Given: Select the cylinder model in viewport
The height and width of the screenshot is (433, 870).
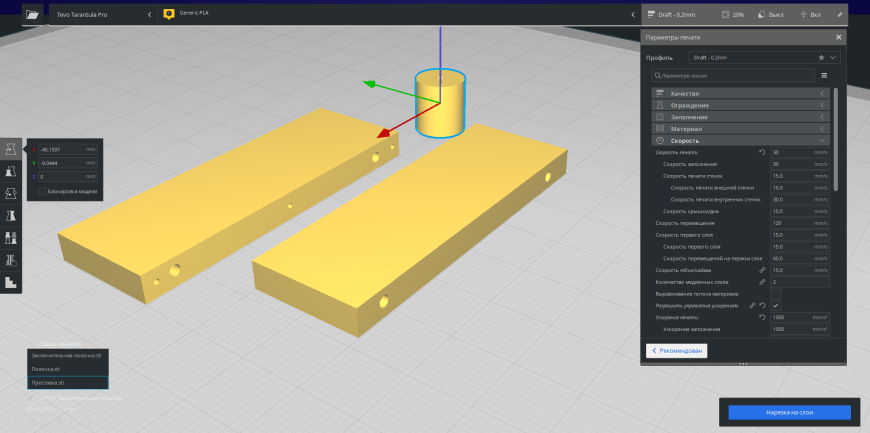Looking at the screenshot, I should tap(440, 105).
